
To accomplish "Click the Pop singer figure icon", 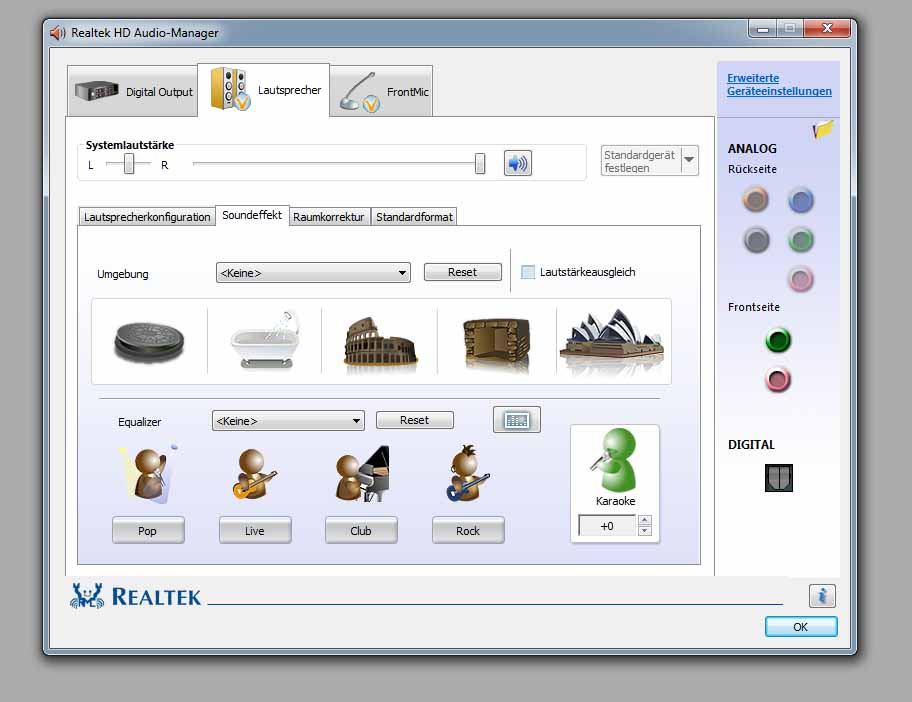I will (149, 474).
